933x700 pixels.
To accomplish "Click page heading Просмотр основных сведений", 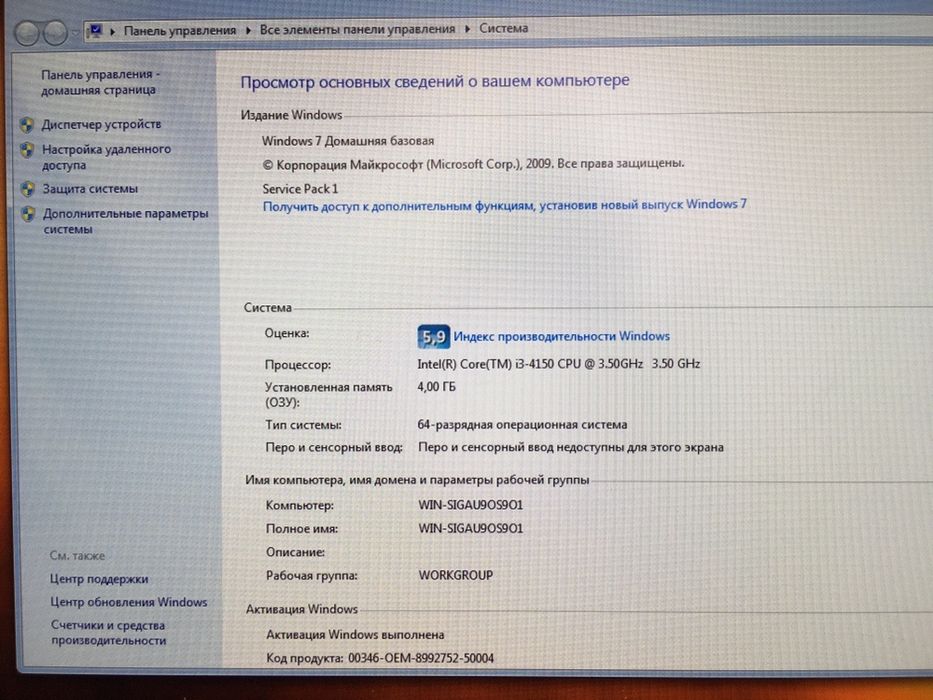I will [435, 82].
